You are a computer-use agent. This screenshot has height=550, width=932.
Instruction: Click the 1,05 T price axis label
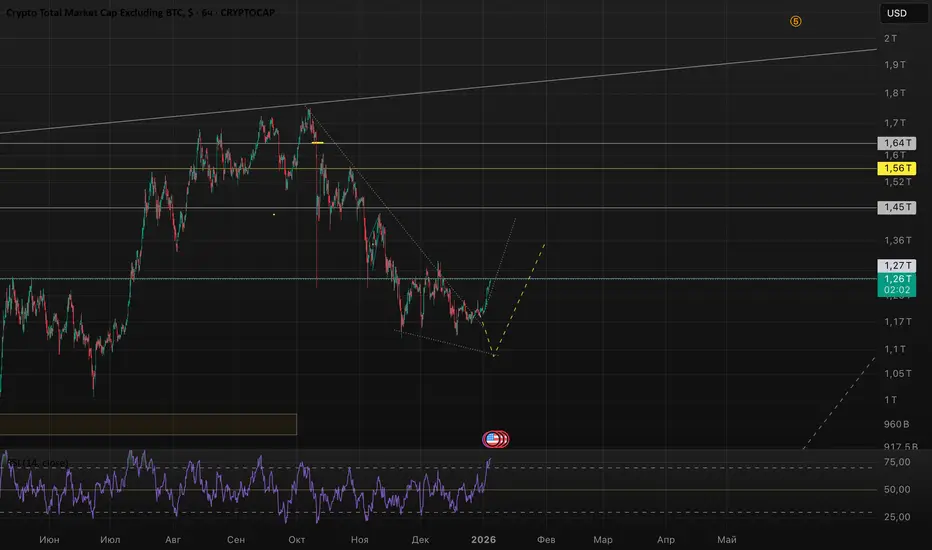coord(897,373)
